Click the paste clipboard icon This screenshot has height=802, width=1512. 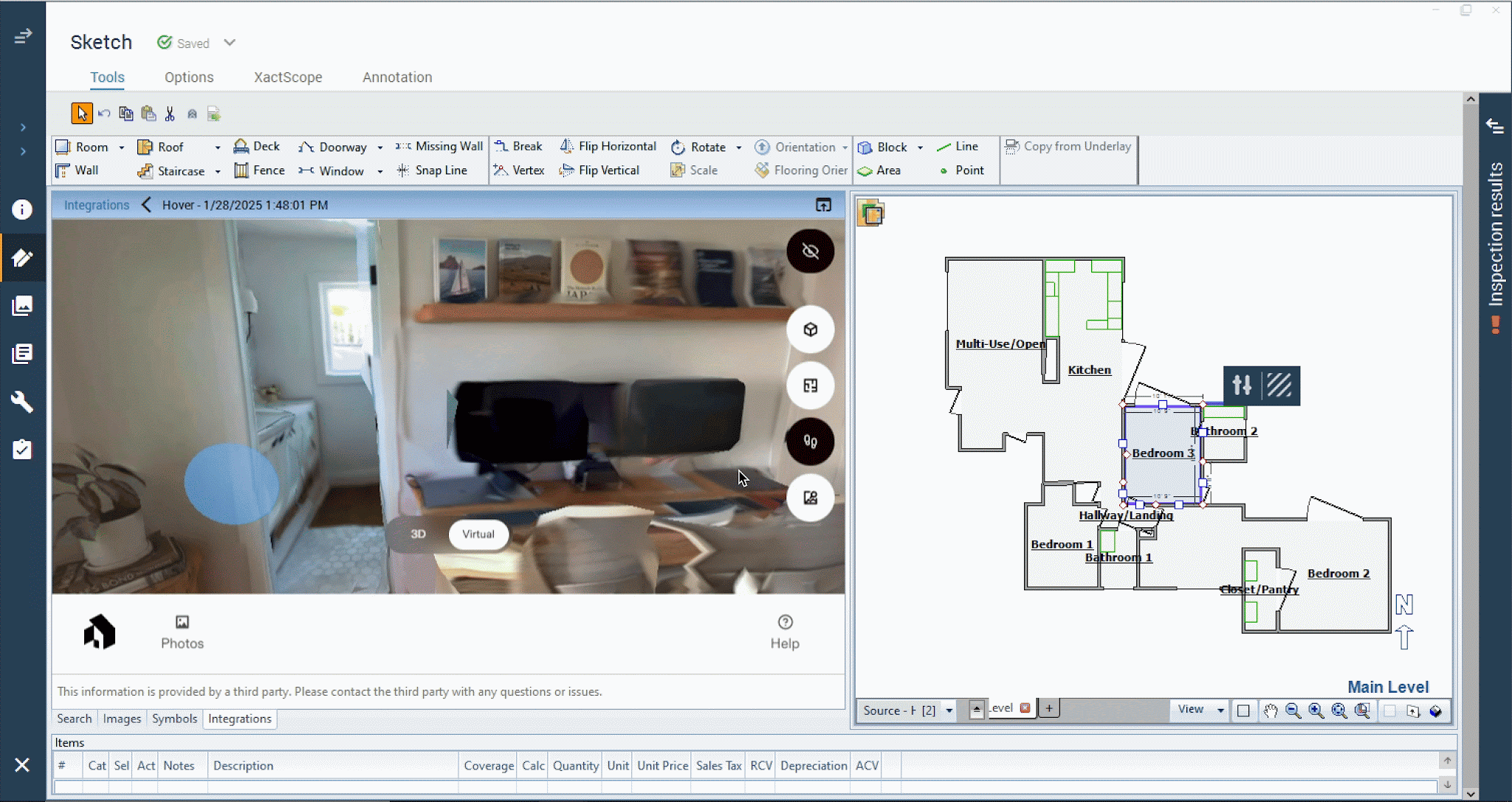click(148, 114)
